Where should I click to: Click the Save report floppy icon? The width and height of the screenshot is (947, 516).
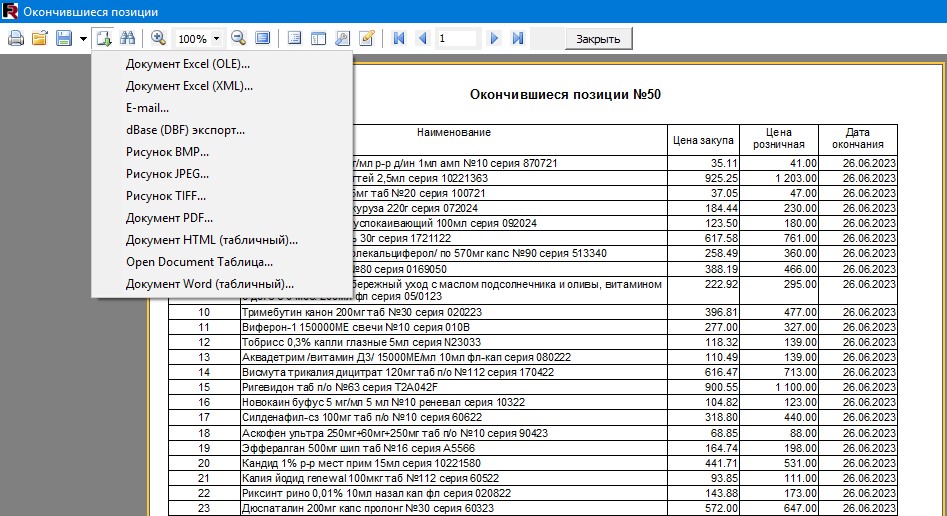point(64,39)
